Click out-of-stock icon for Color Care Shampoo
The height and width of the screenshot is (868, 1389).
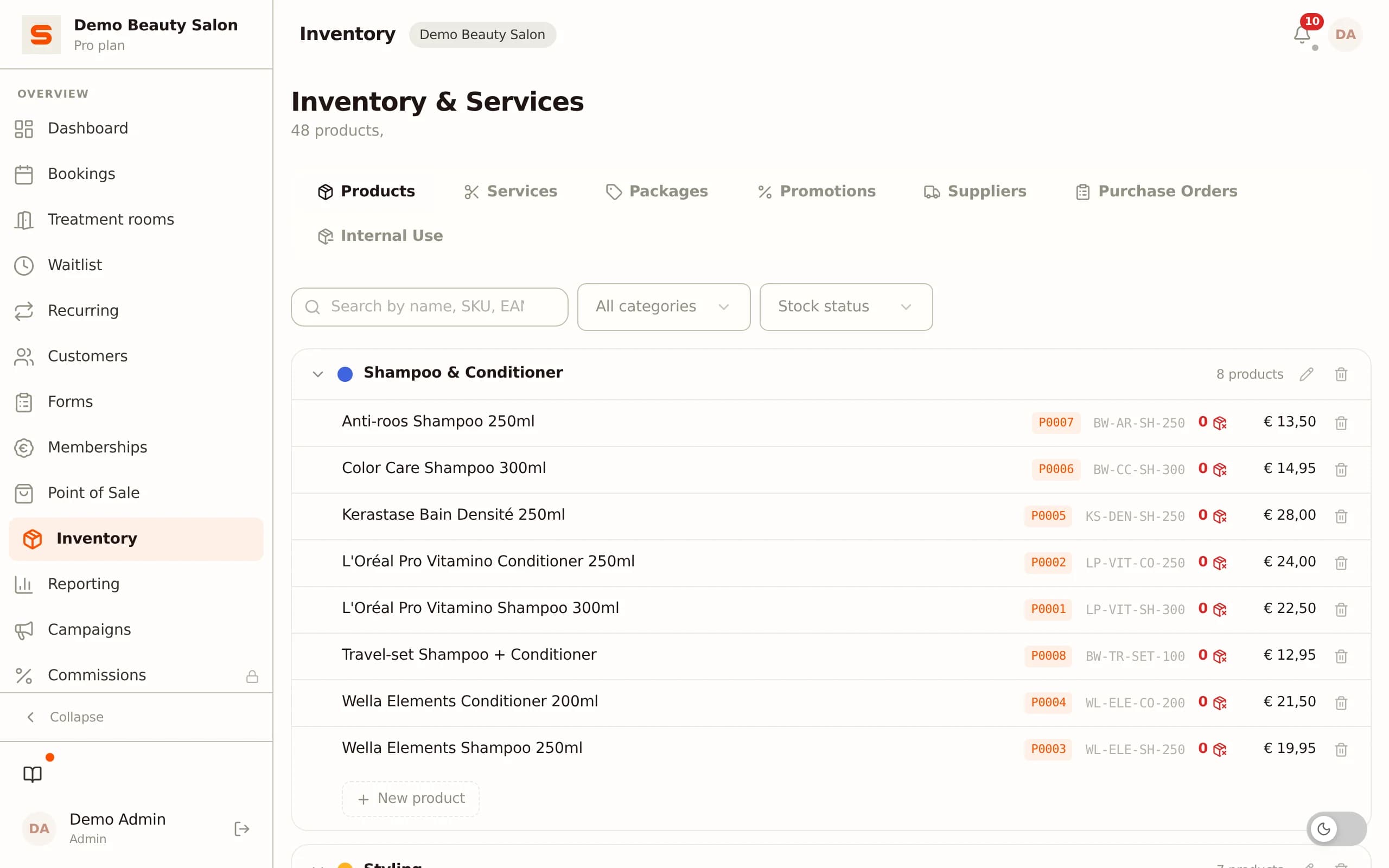[x=1220, y=470]
